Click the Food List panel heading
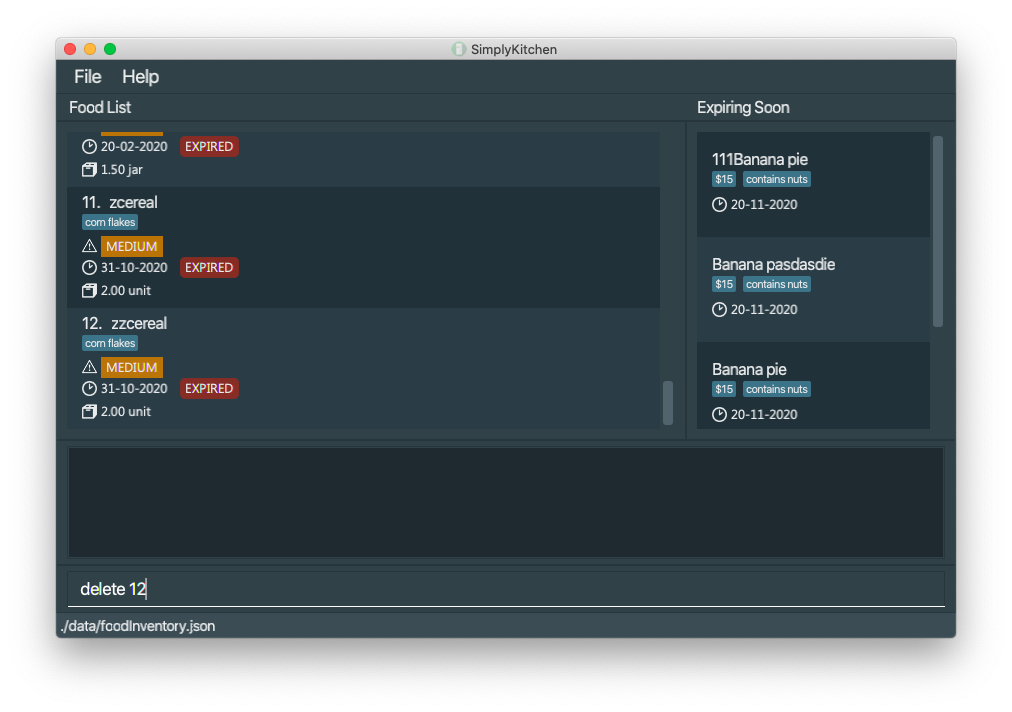Screen dimensions: 1012x712 coord(100,107)
